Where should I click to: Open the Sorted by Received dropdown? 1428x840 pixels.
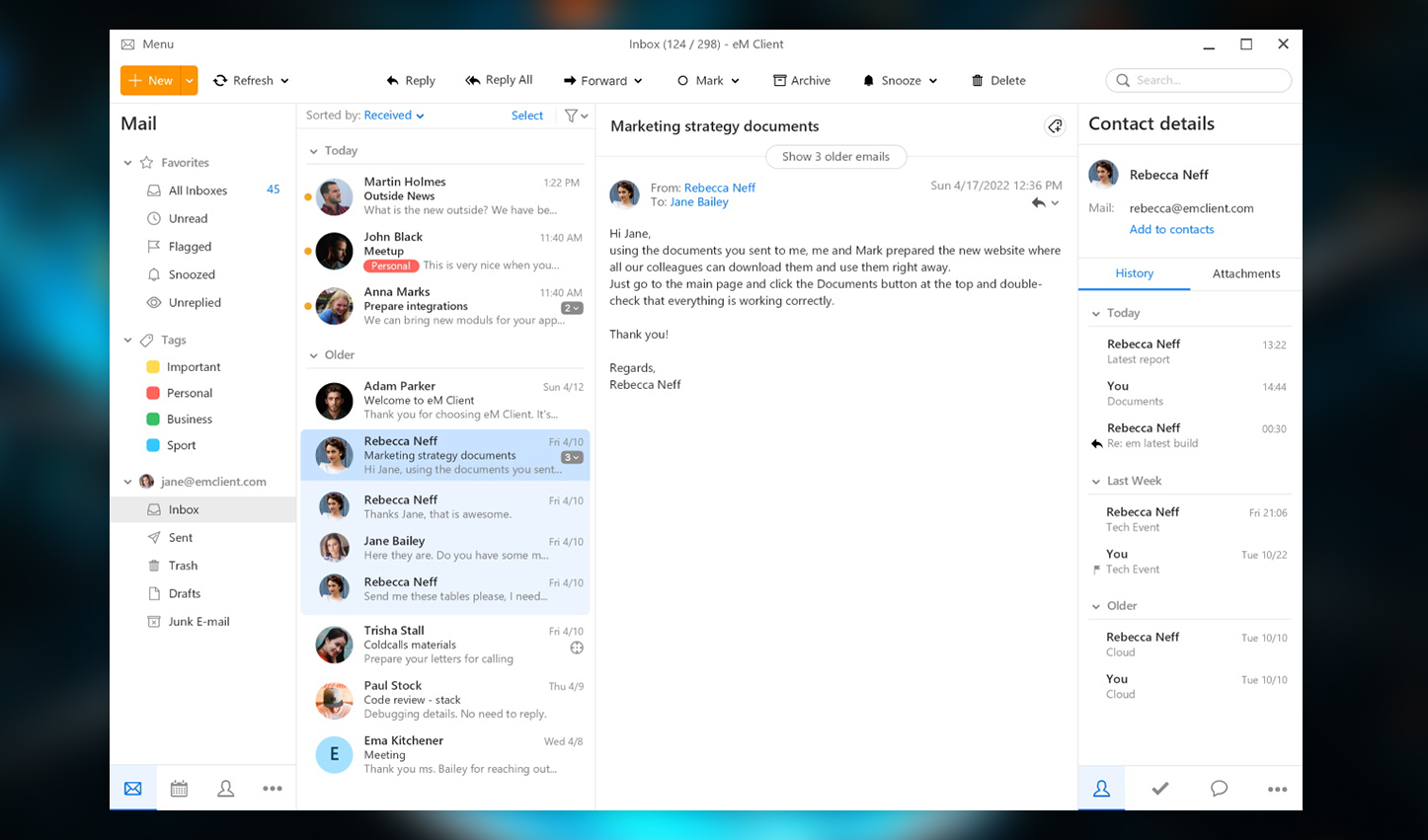(393, 115)
